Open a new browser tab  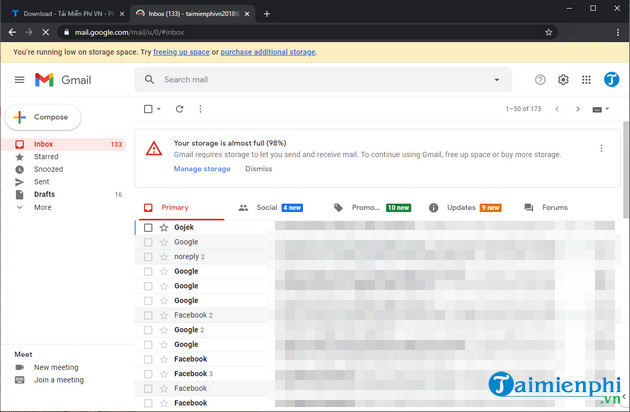point(266,14)
